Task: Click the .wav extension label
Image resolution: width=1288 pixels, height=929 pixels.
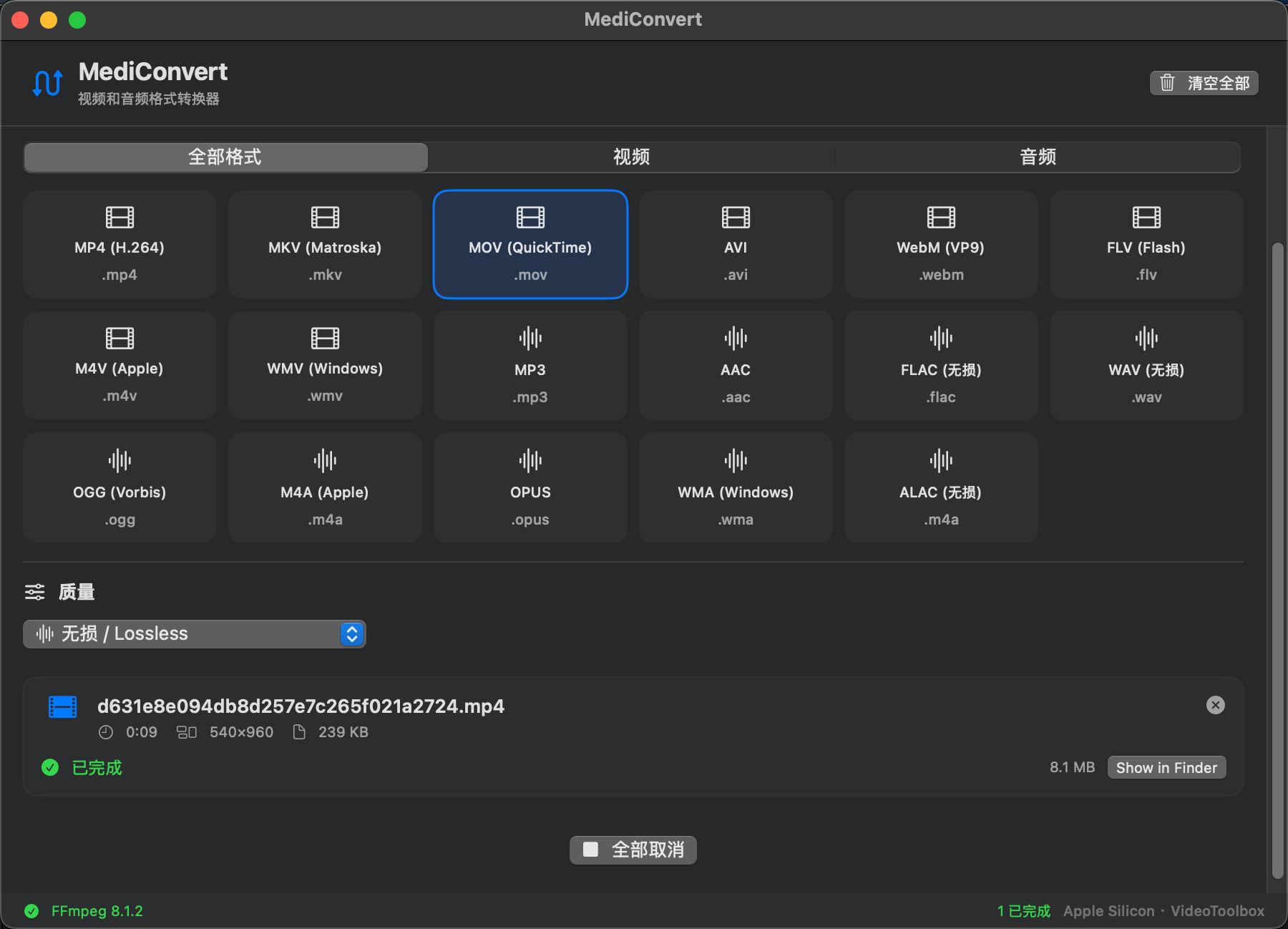Action: [x=1146, y=397]
